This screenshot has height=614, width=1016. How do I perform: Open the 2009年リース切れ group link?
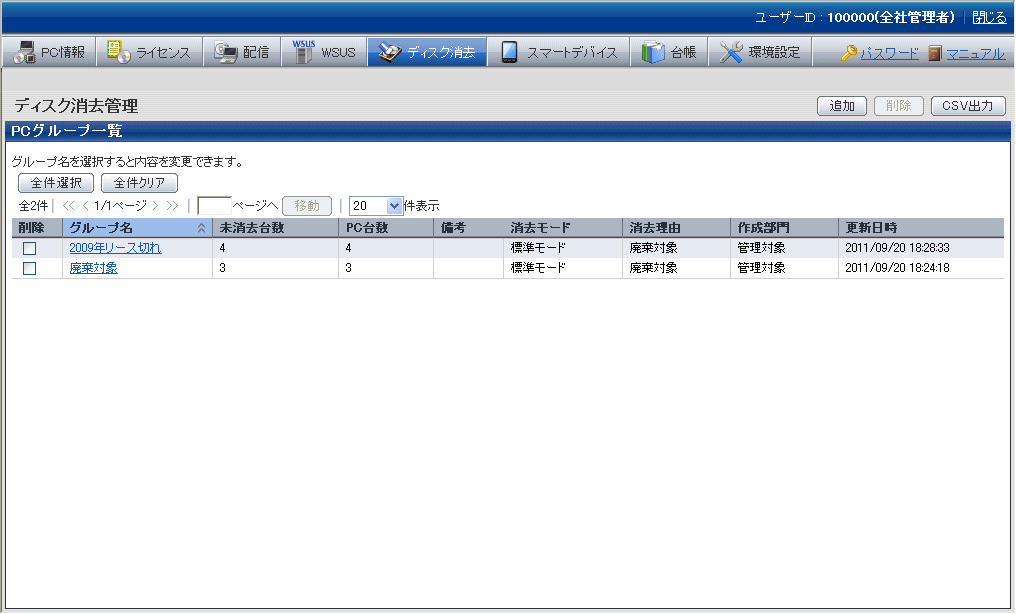115,248
